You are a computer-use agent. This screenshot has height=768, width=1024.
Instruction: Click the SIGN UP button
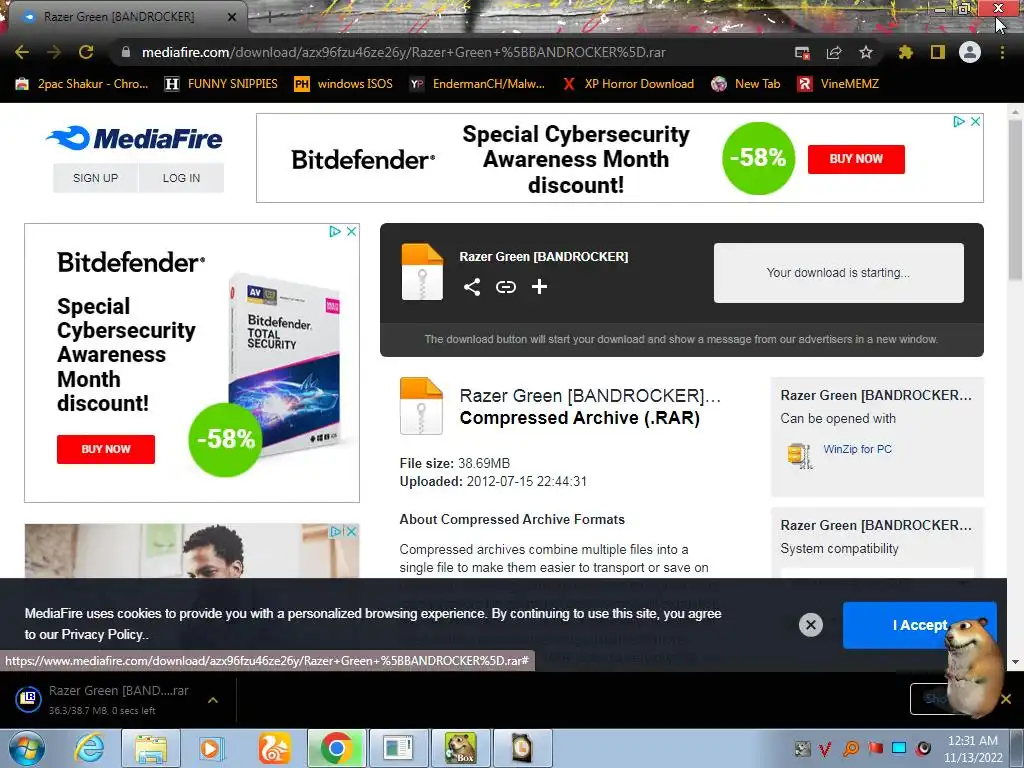[x=95, y=178]
